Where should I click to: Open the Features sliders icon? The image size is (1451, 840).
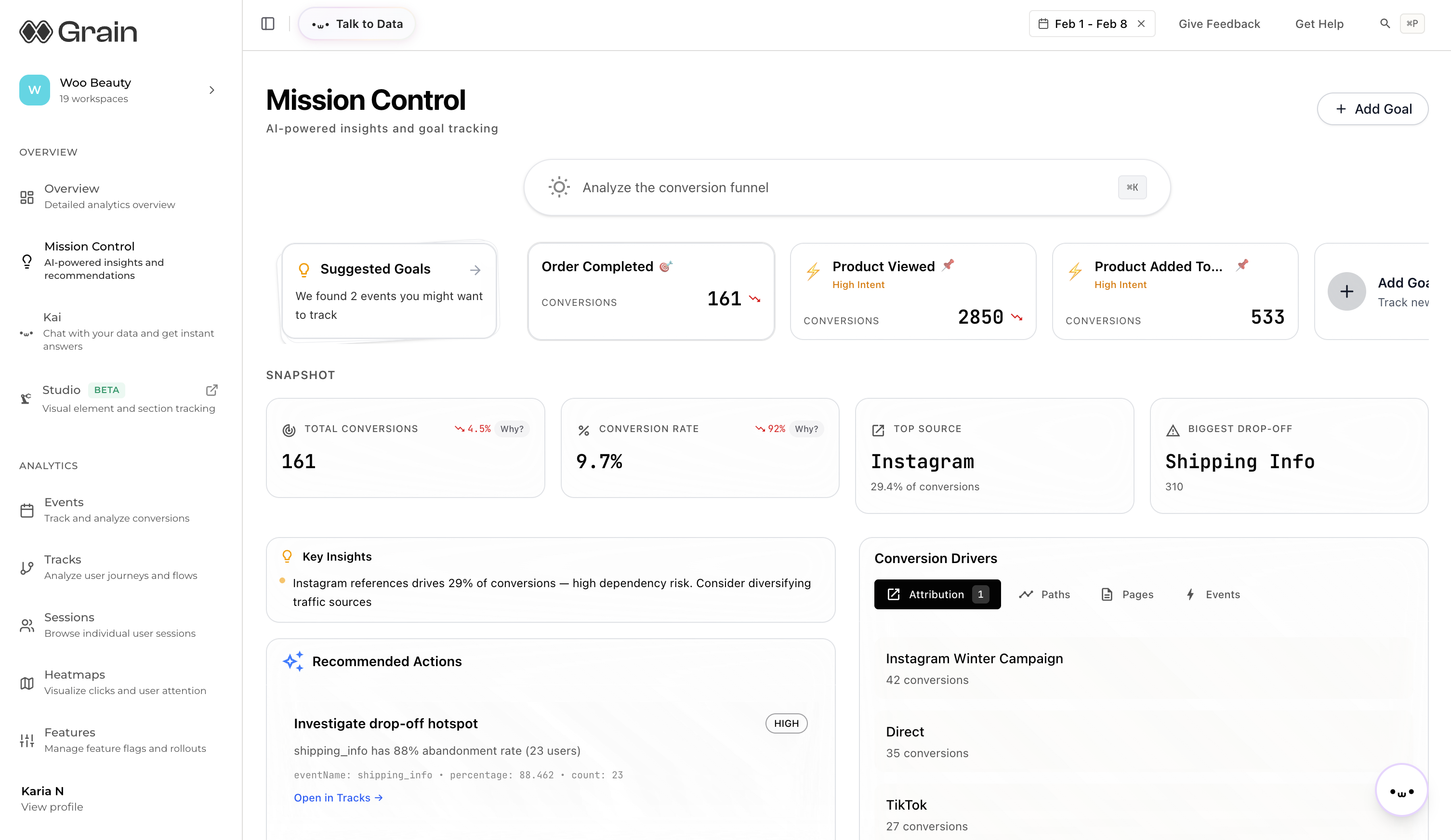(x=27, y=740)
